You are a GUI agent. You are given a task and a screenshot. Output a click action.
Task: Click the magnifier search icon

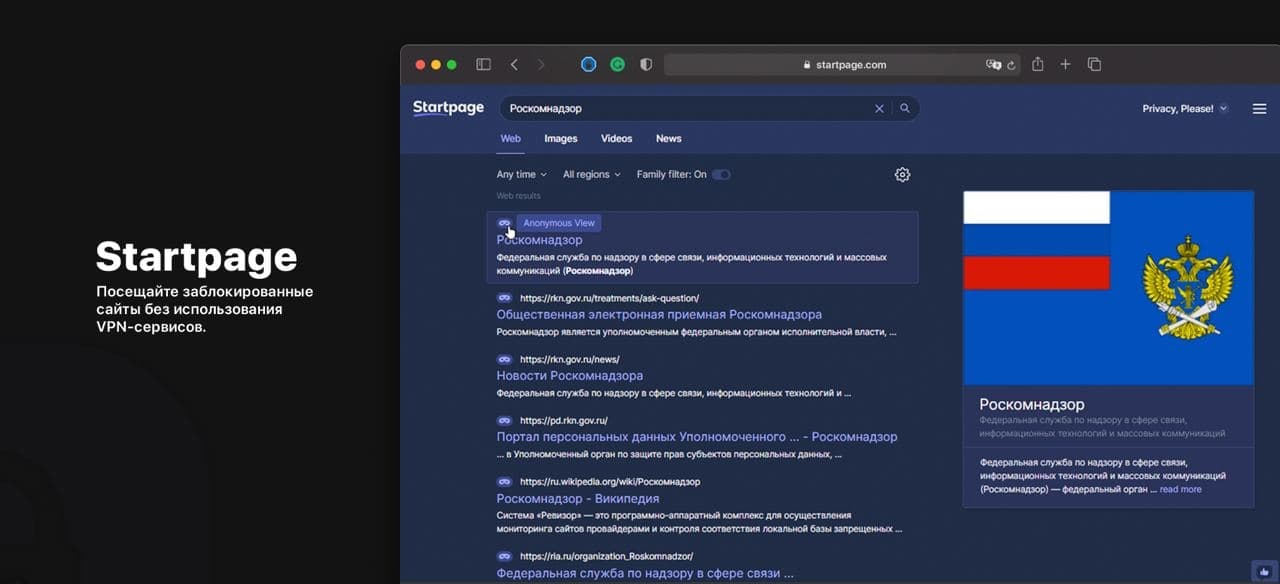(x=905, y=108)
